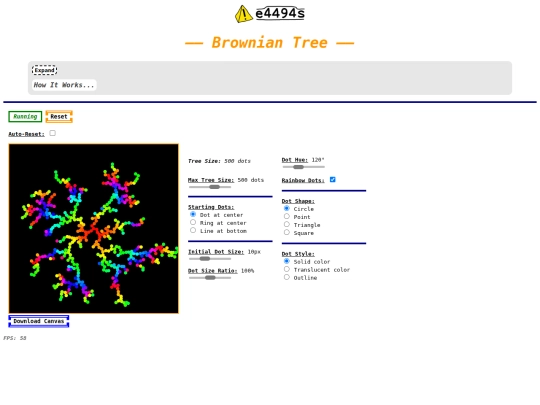
Task: Disable the Rainbow Dots checkbox
Action: point(332,179)
